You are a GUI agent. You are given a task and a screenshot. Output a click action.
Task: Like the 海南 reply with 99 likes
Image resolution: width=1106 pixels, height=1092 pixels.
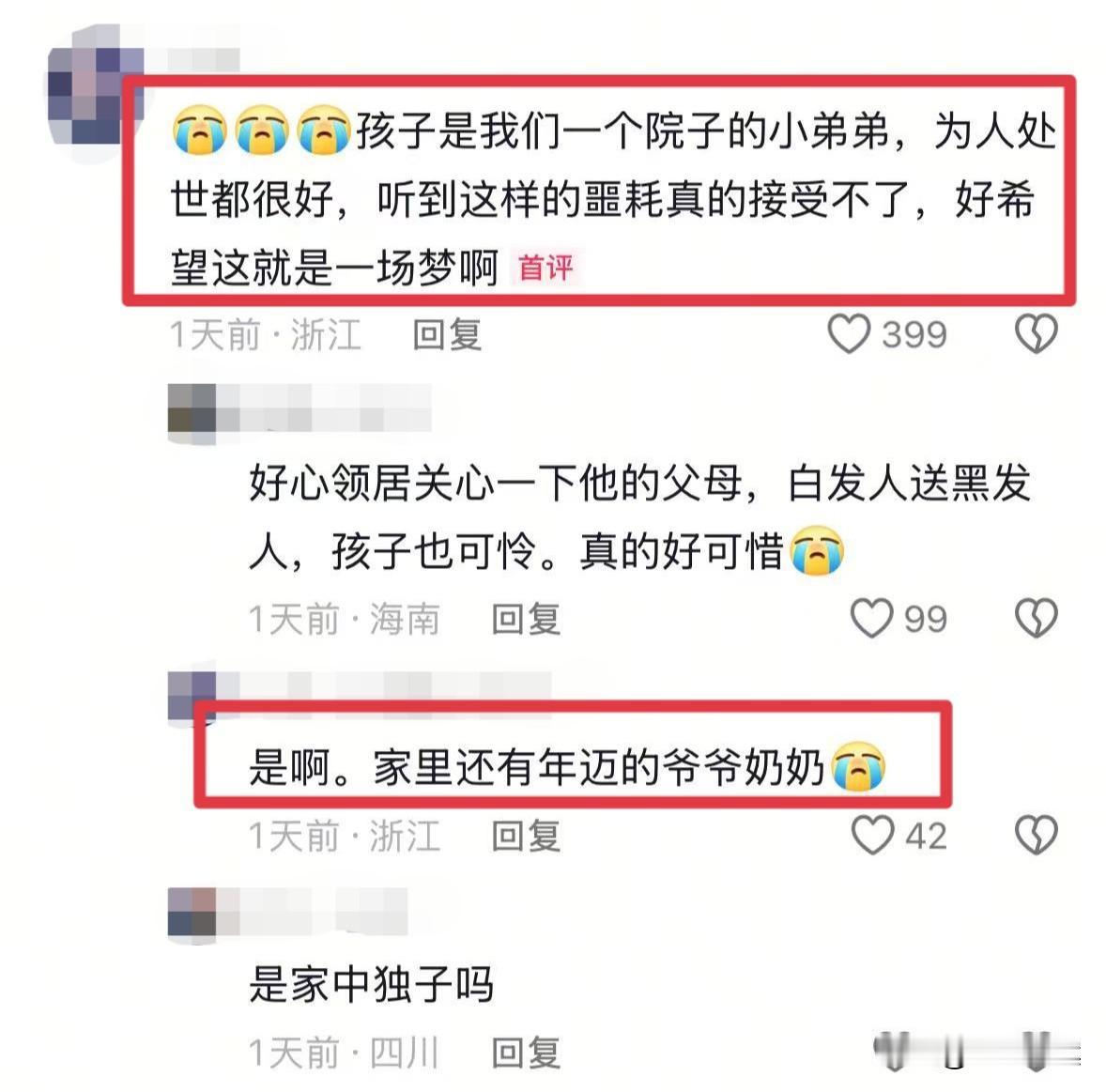point(872,619)
